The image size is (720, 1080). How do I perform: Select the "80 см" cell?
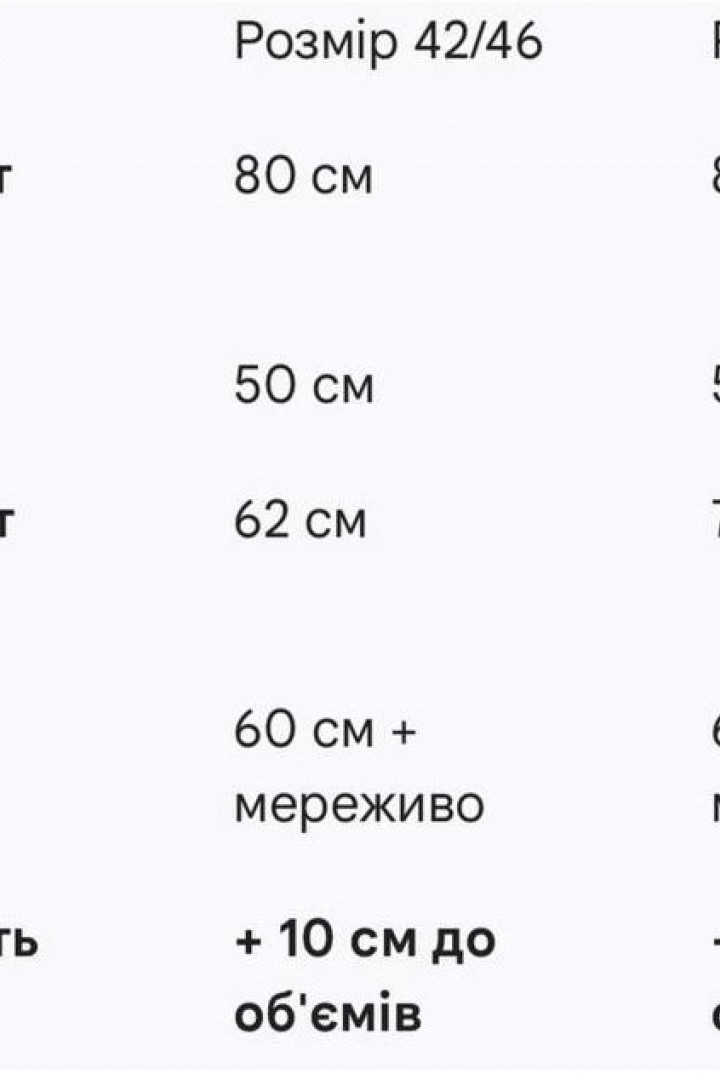coord(304,177)
